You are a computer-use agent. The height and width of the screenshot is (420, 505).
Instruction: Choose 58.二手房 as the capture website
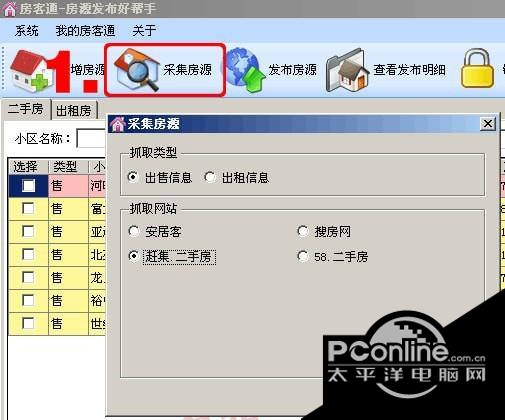(x=303, y=256)
